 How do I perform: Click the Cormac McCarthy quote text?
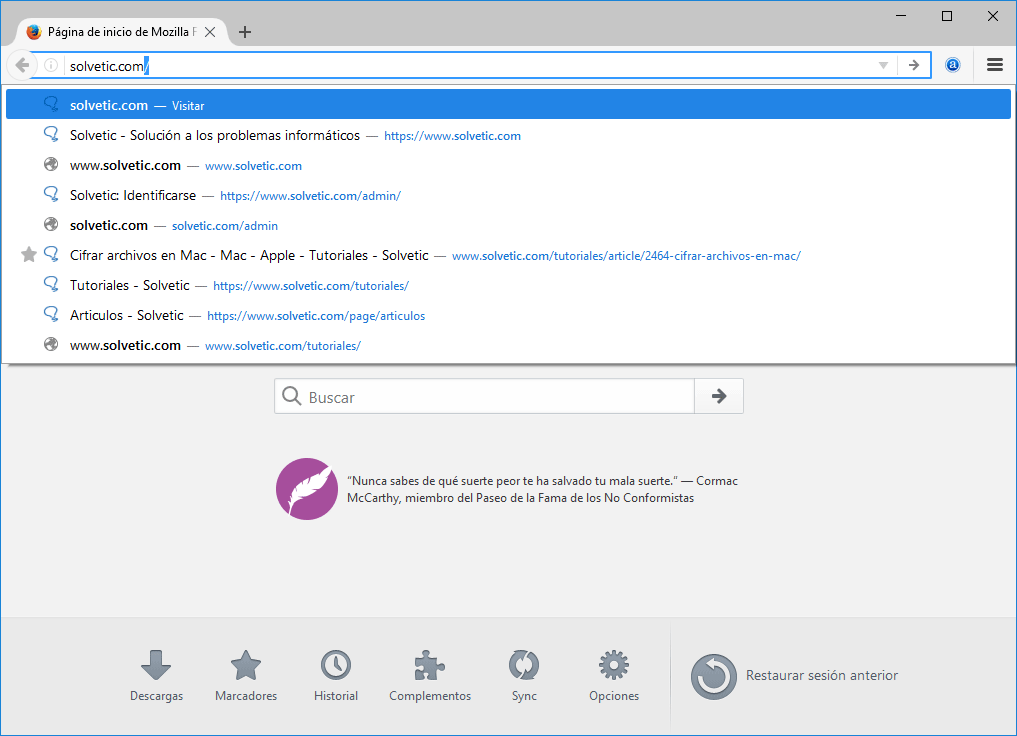542,490
